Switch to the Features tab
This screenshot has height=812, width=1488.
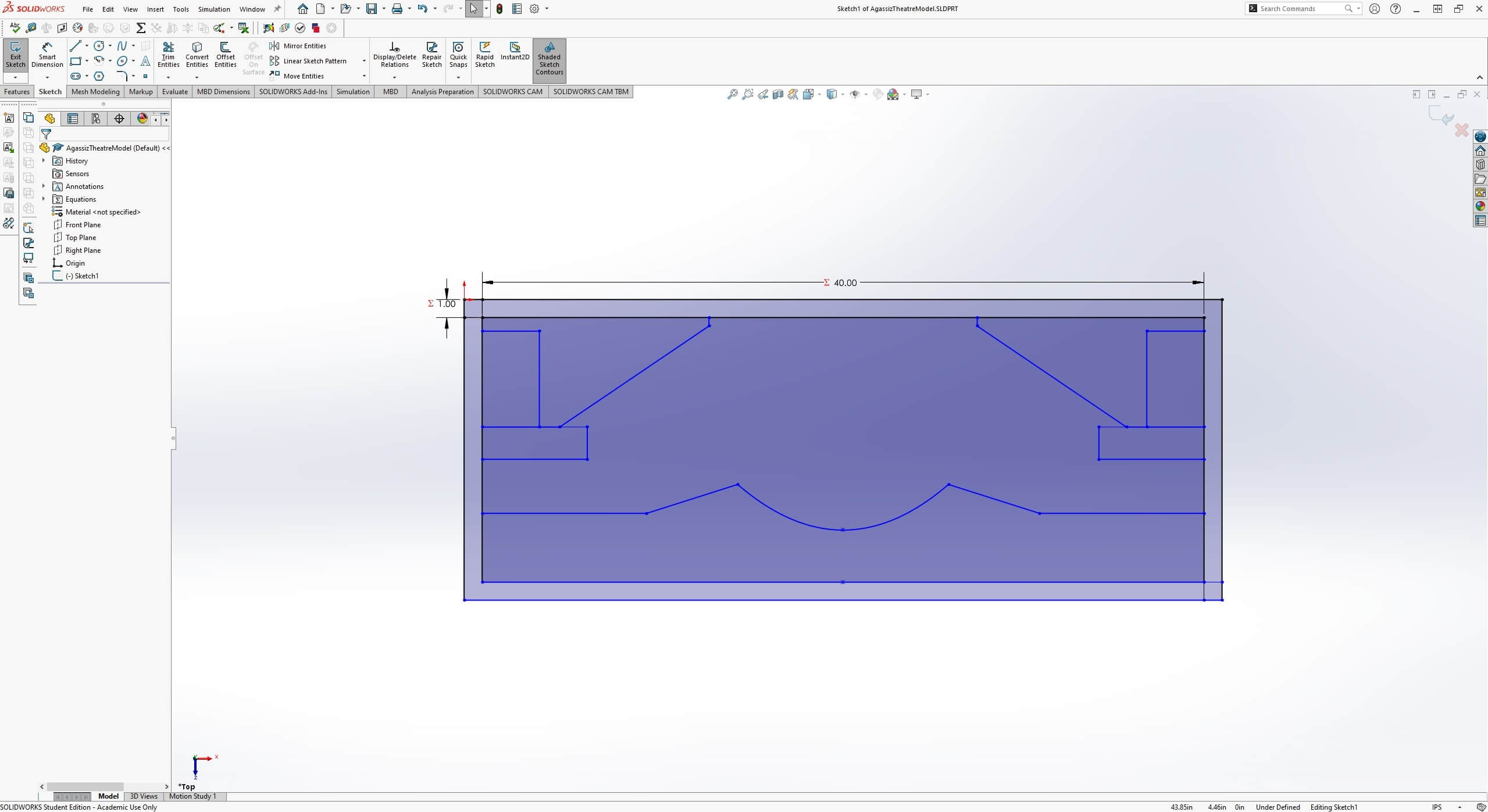pyautogui.click(x=17, y=91)
